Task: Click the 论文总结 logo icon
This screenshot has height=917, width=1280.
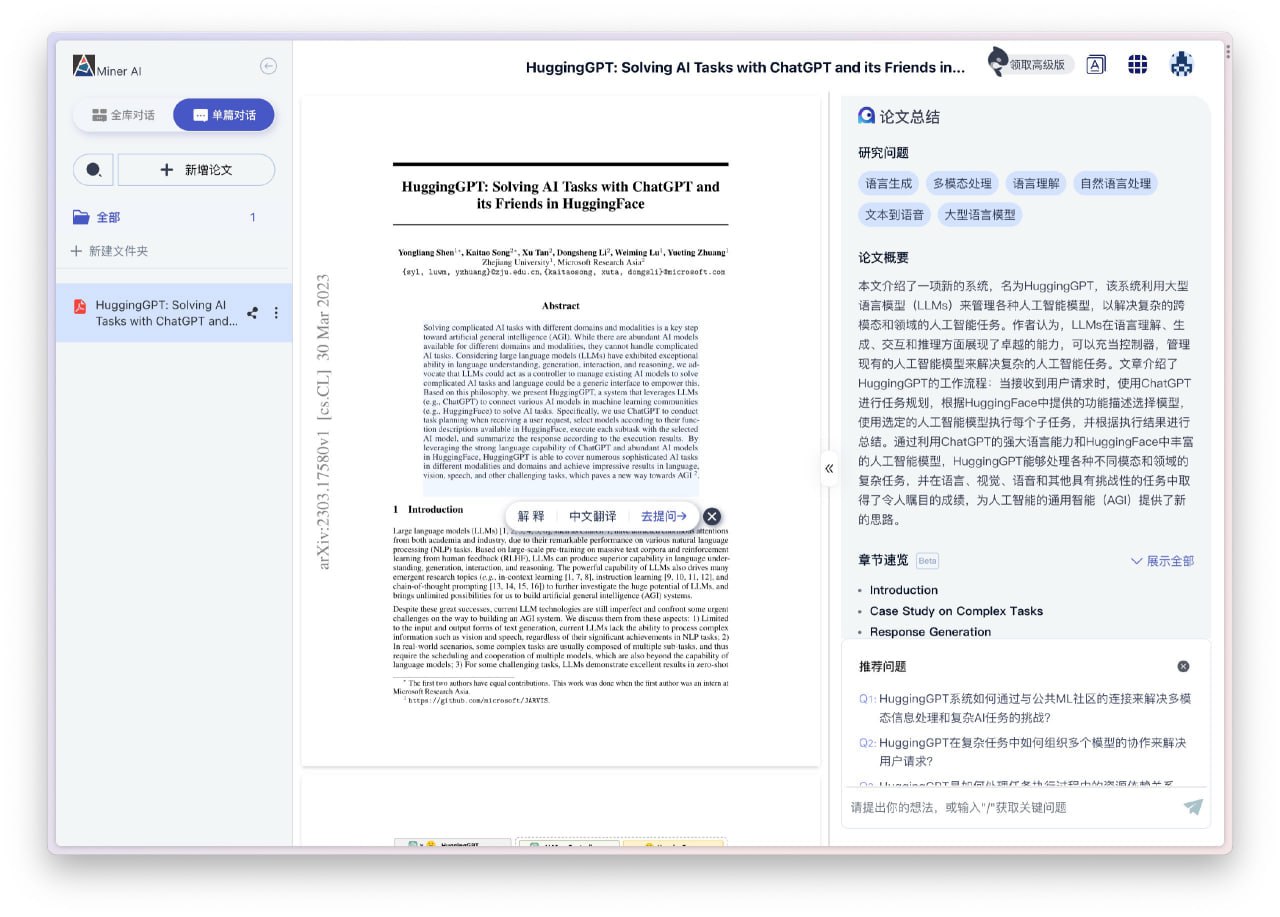Action: coord(866,116)
